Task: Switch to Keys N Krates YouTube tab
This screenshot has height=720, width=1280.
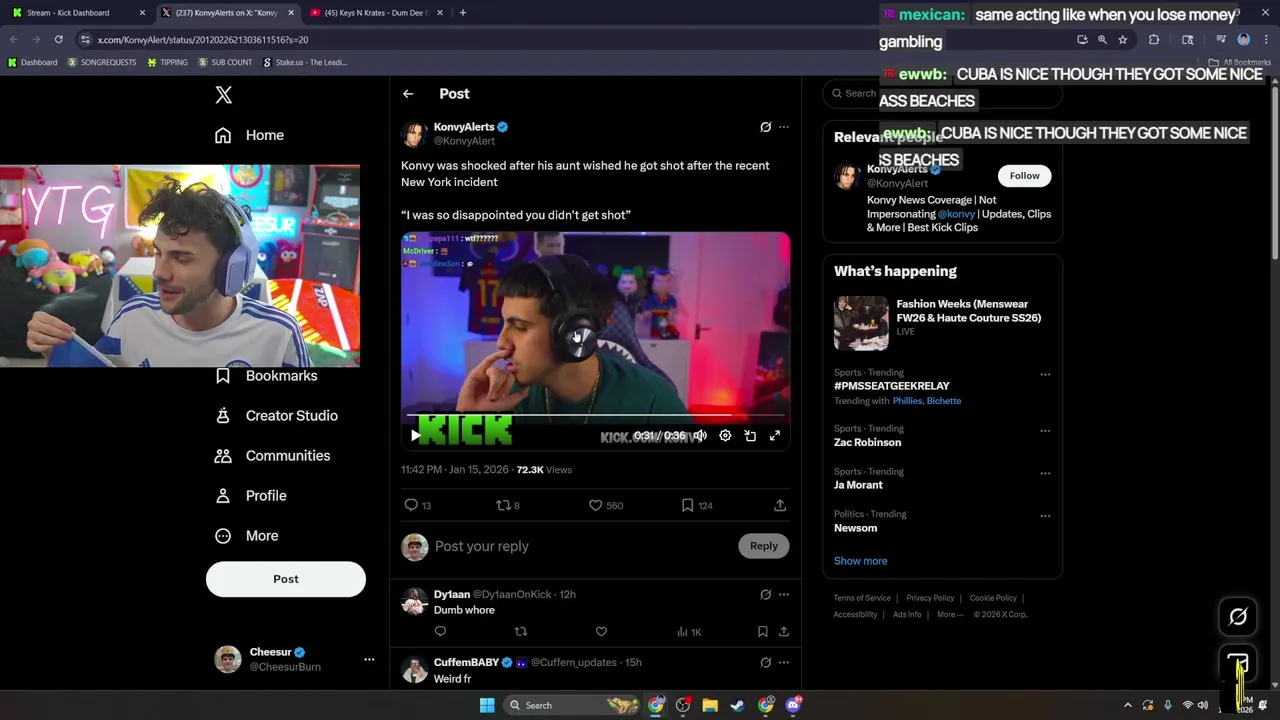Action: pos(377,13)
